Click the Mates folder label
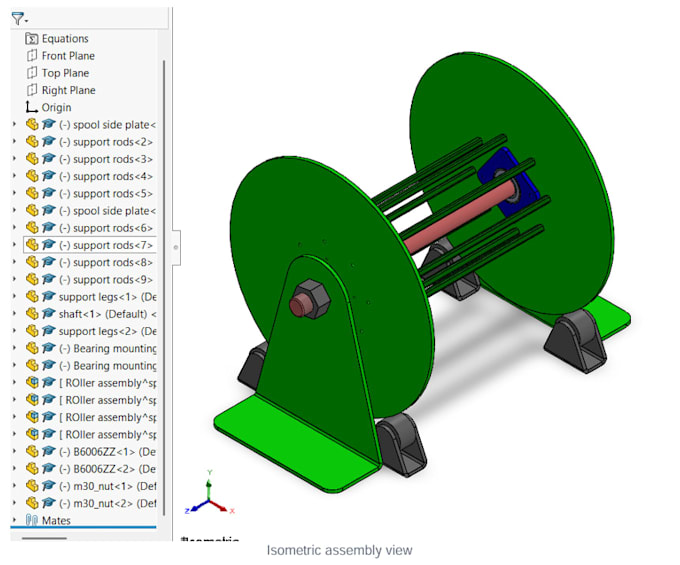The height and width of the screenshot is (565, 680). [56, 520]
